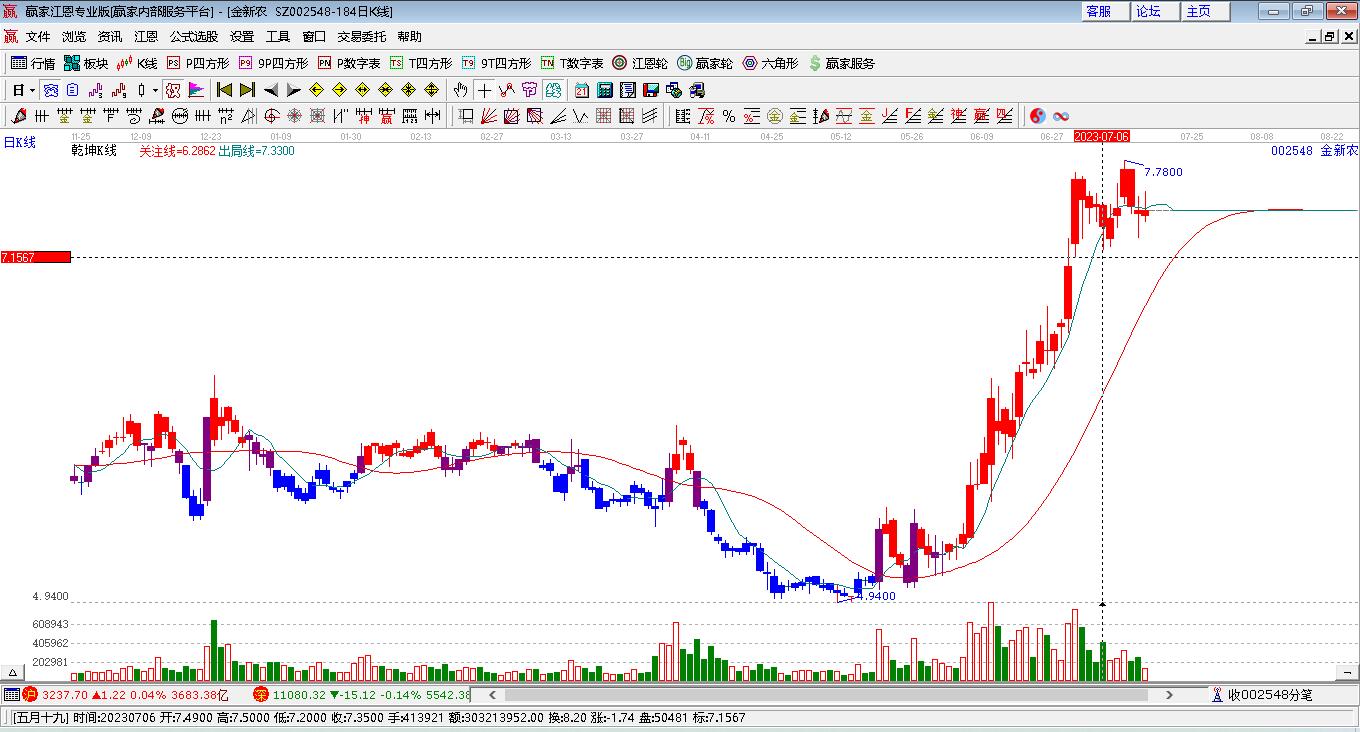Viewport: 1360px width, 732px height.
Task: Open the 9P四方形 tool
Action: click(273, 63)
